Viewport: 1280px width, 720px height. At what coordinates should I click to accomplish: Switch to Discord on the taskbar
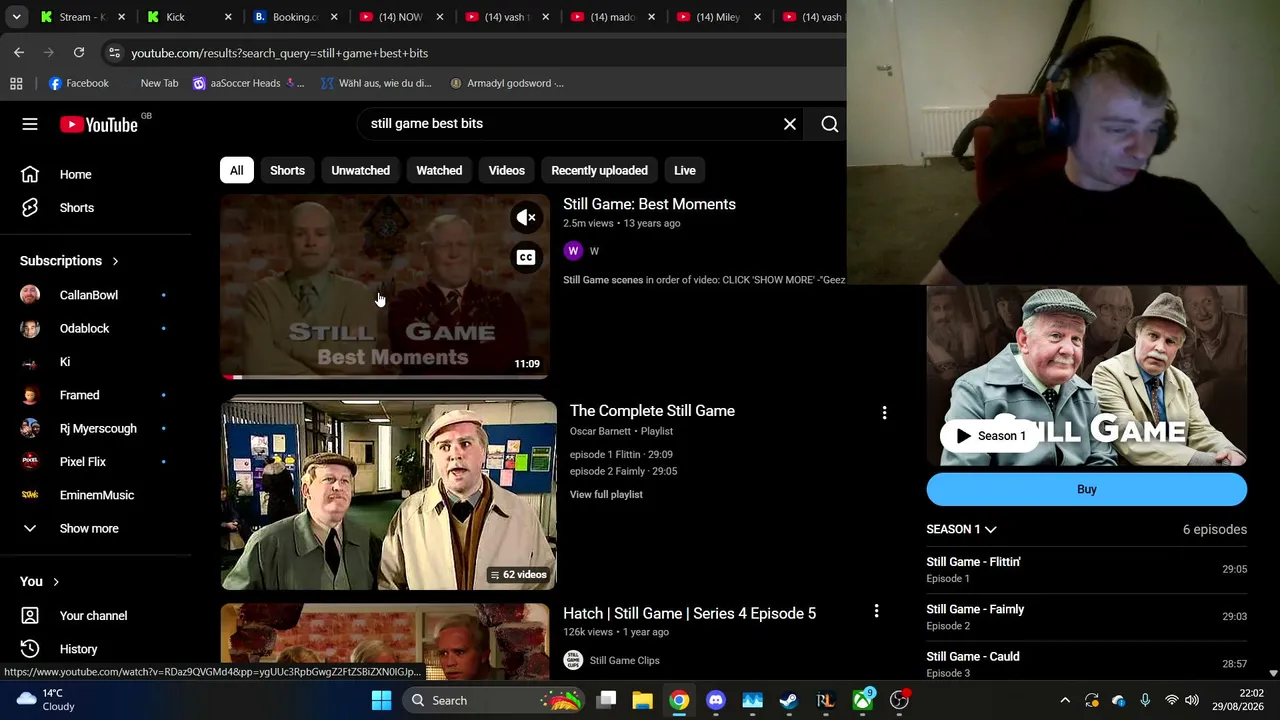pyautogui.click(x=716, y=700)
